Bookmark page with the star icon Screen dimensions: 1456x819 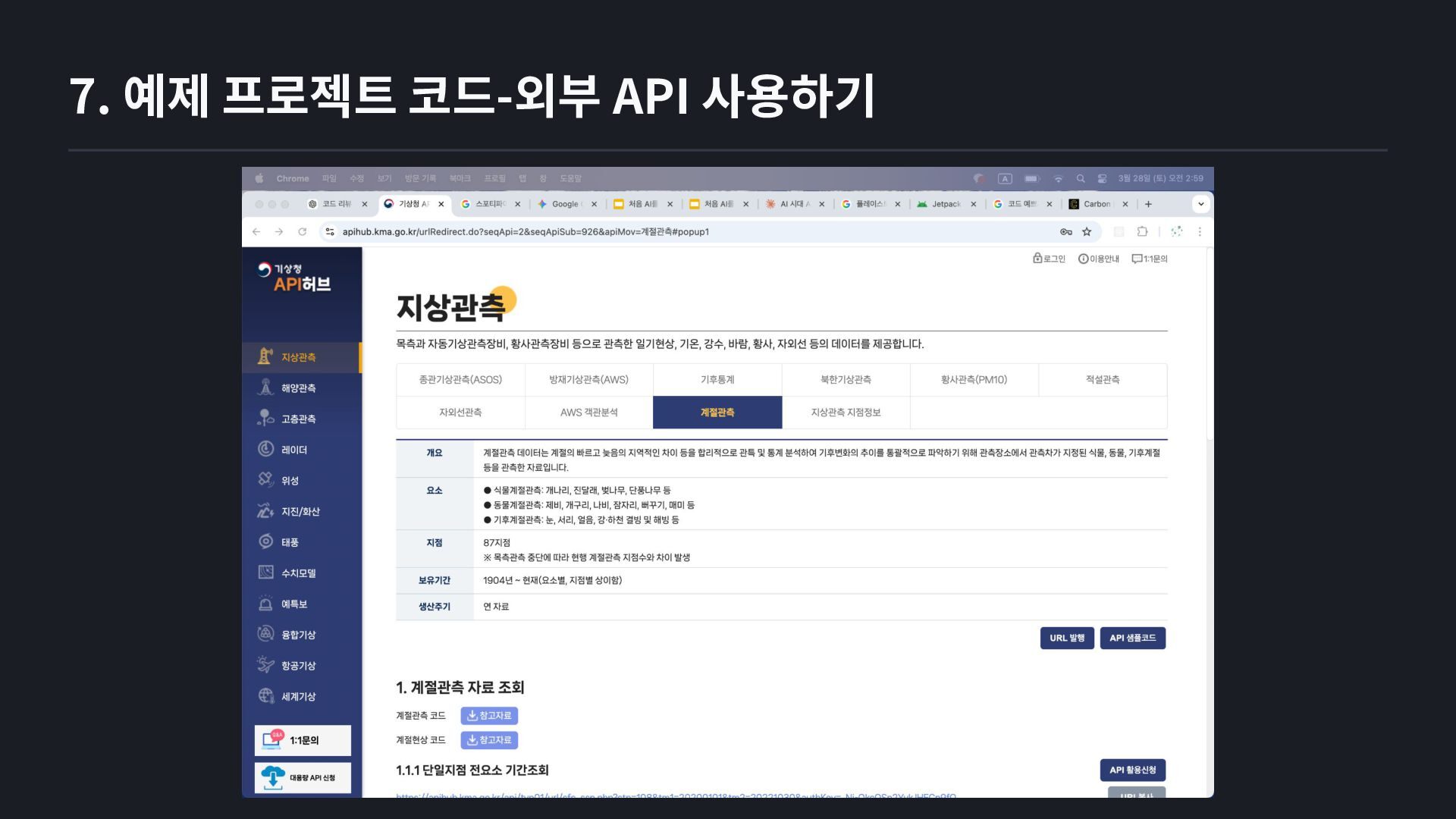tap(1087, 232)
